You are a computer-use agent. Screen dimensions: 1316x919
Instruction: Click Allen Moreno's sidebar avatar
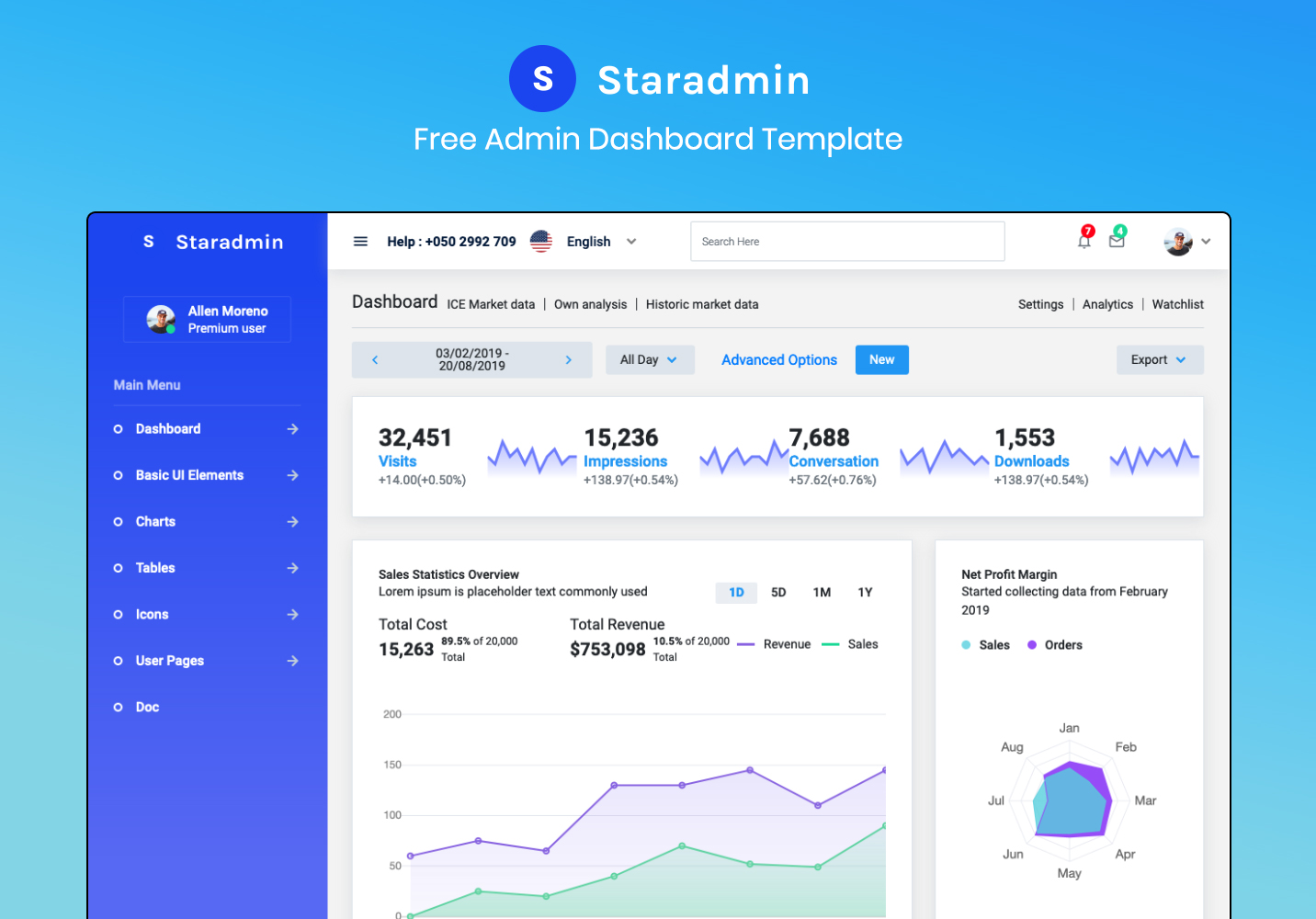point(161,319)
